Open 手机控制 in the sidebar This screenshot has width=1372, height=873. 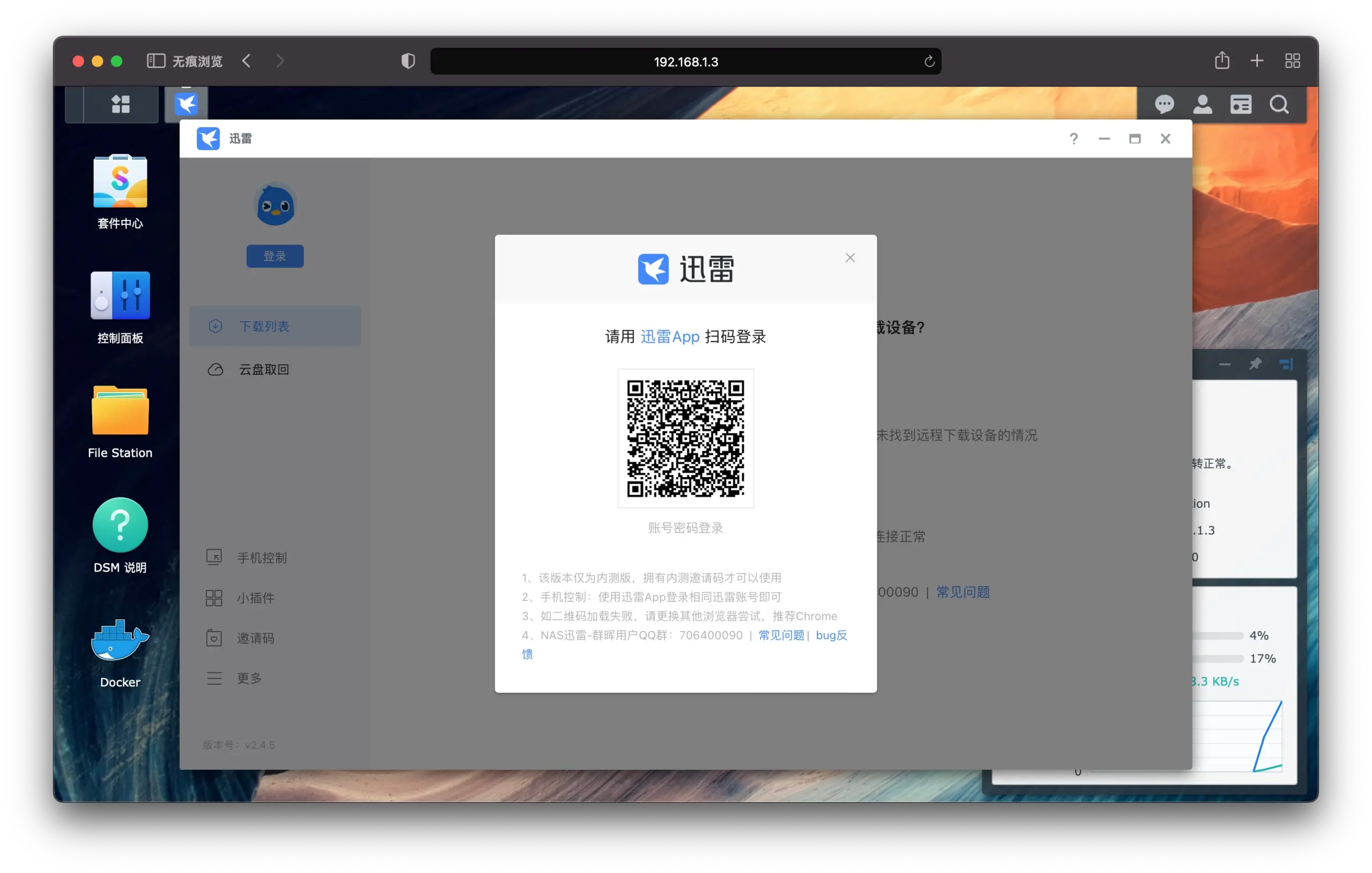point(247,557)
